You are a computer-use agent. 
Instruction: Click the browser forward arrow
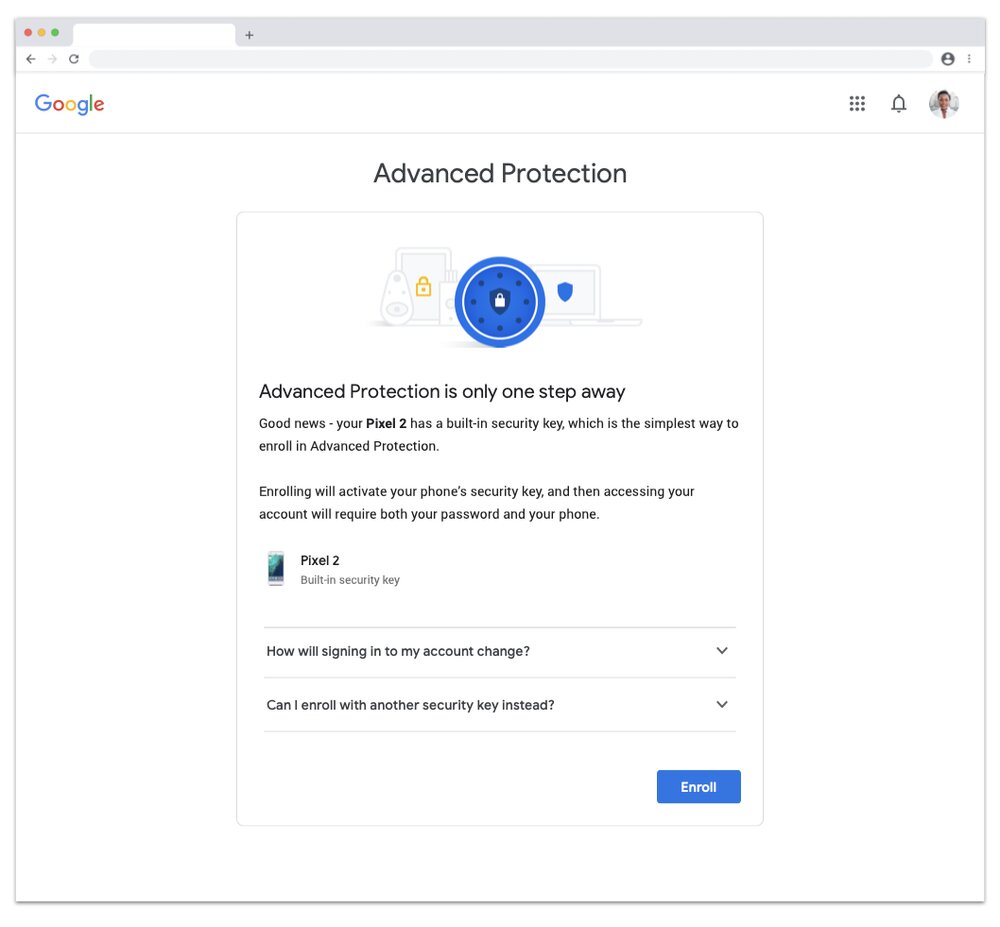[52, 59]
